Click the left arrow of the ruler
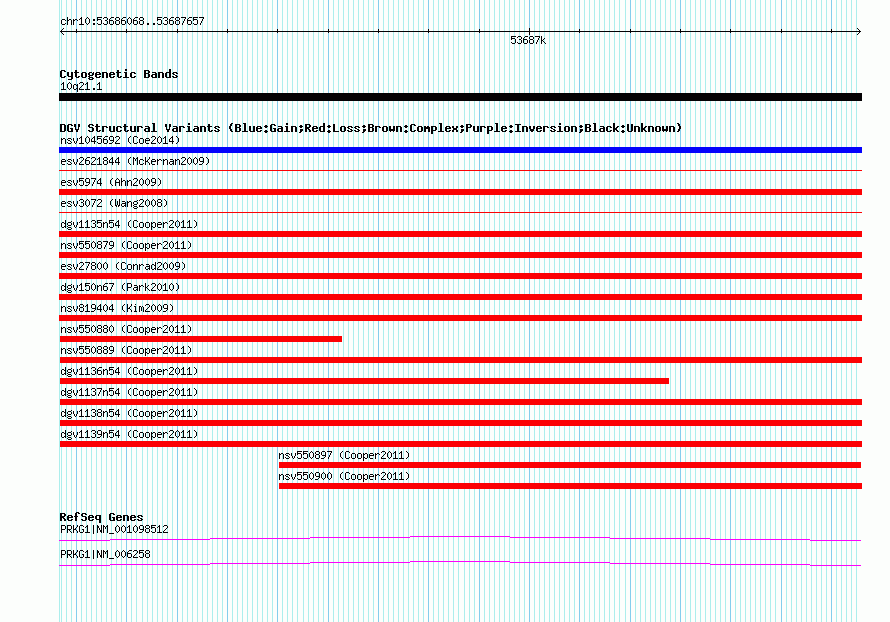 (62, 31)
